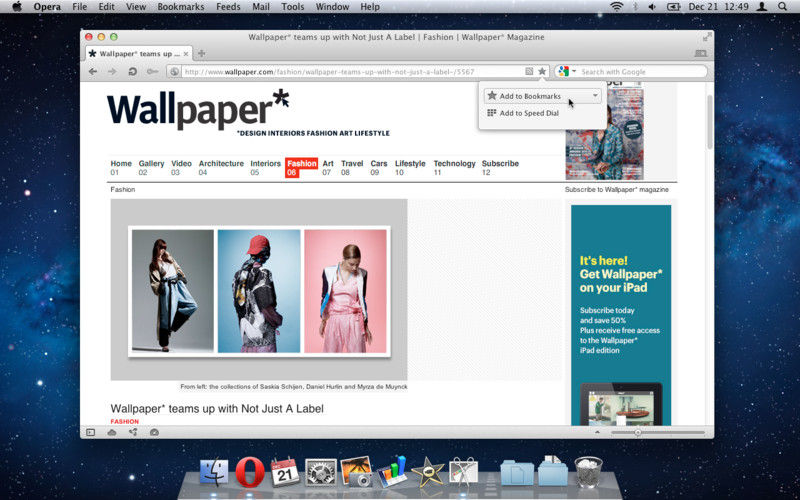This screenshot has width=800, height=500.
Task: Click the red FASHION category label
Action: (124, 421)
